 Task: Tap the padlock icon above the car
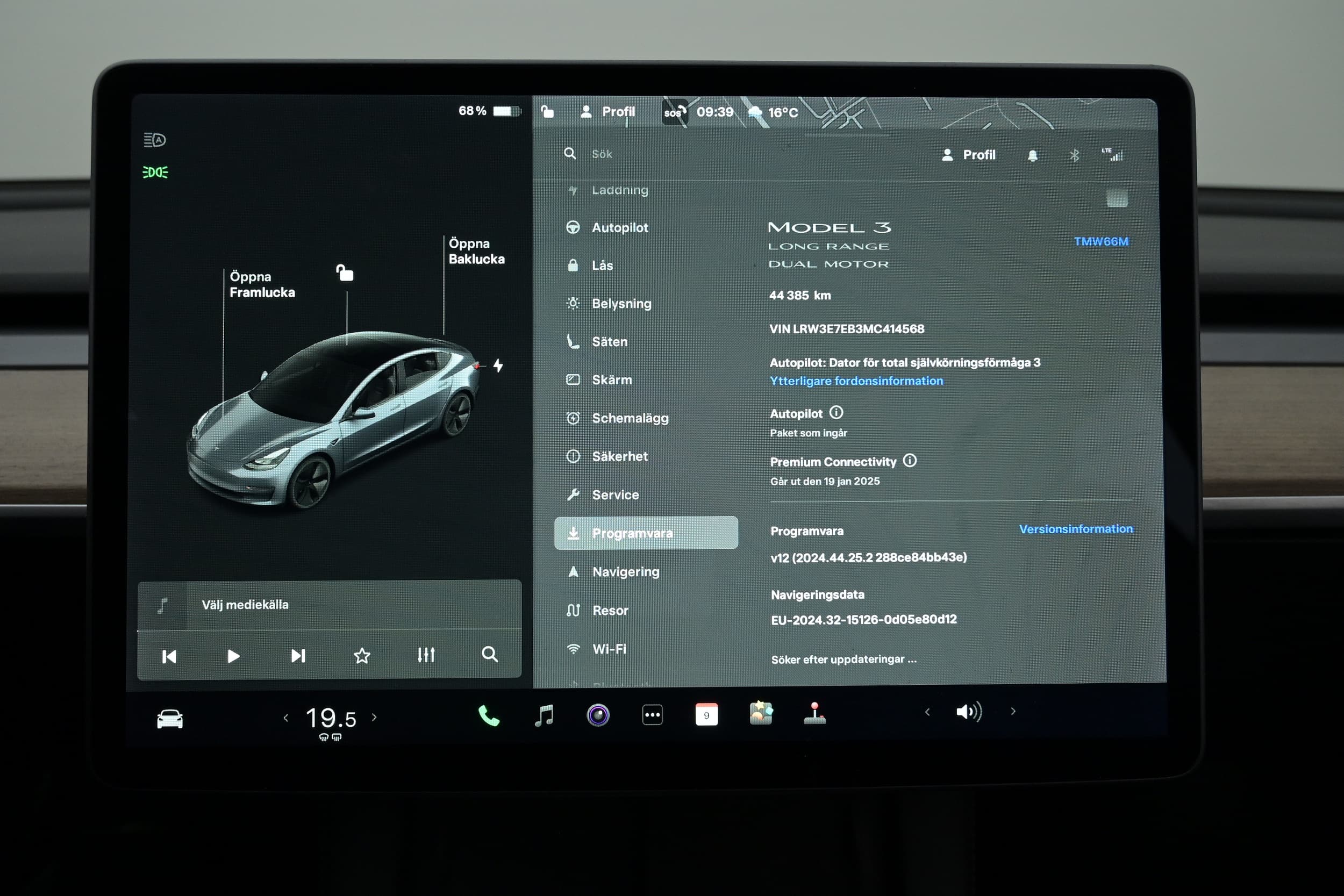[x=345, y=273]
